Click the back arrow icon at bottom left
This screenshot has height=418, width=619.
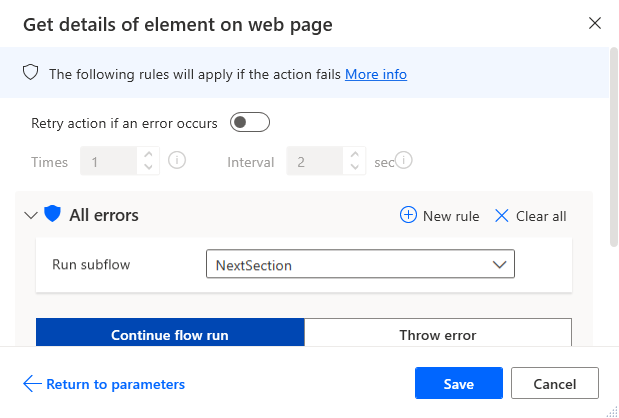pyautogui.click(x=31, y=383)
